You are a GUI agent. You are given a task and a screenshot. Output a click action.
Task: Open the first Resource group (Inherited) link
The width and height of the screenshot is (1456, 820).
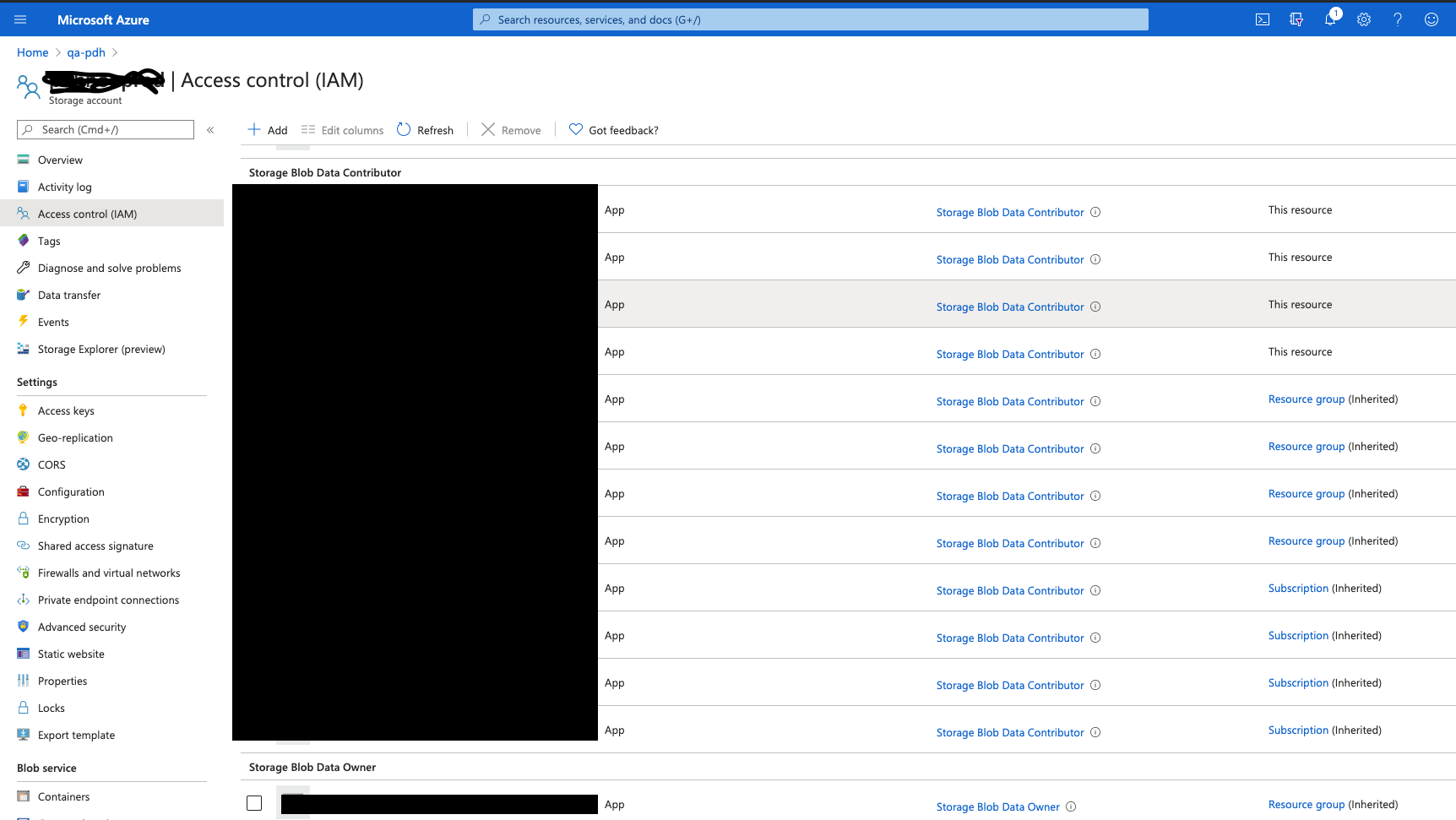[1306, 399]
